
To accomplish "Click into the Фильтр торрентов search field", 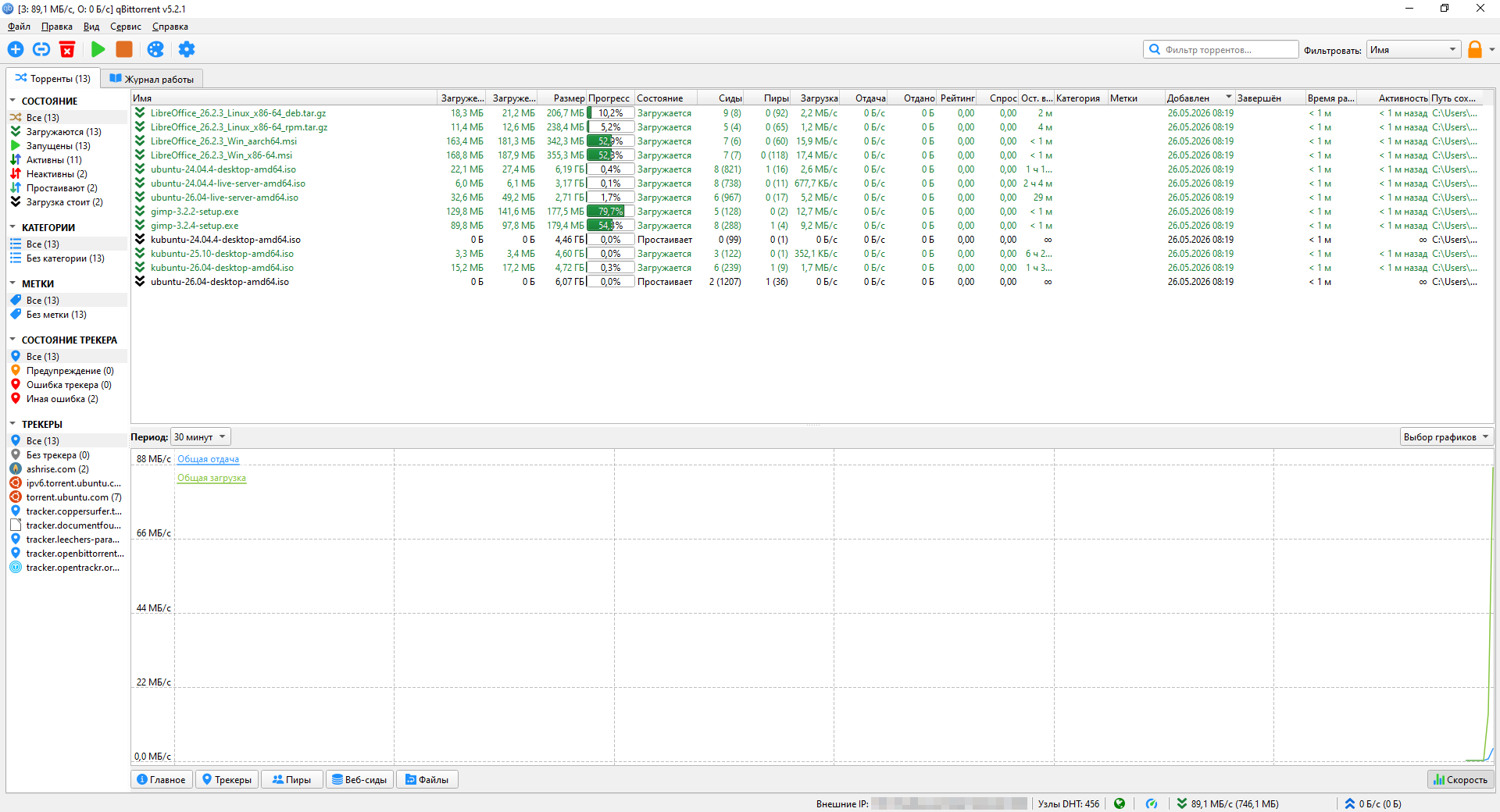I will tap(1220, 49).
